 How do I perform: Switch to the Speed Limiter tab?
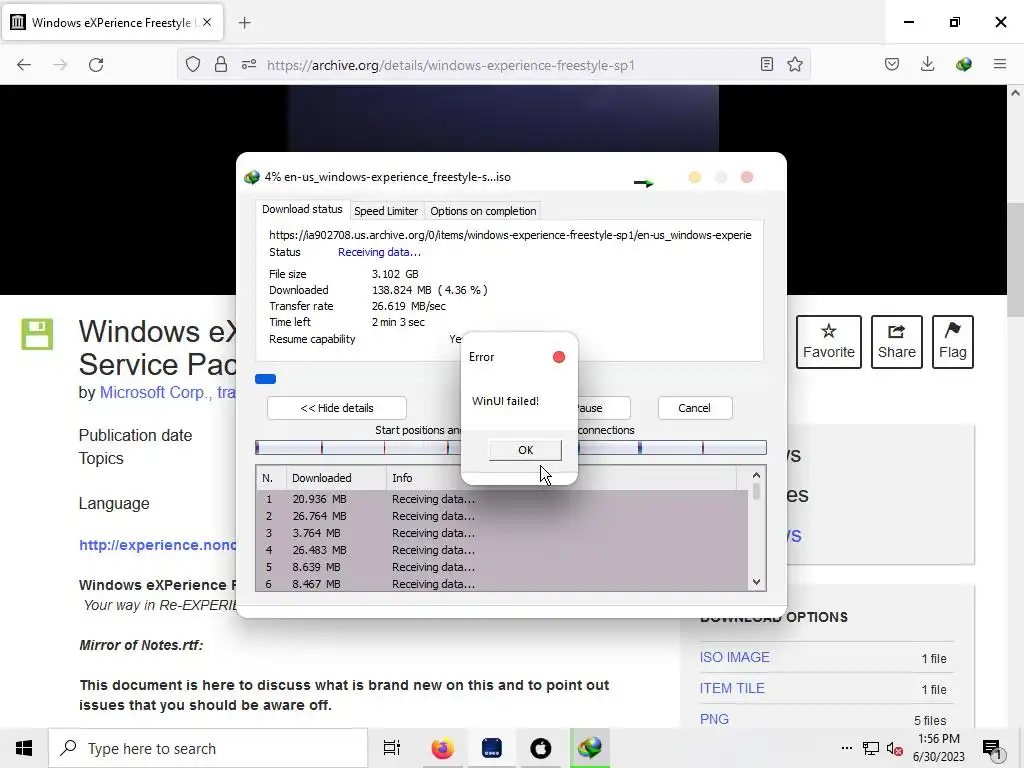pyautogui.click(x=386, y=211)
